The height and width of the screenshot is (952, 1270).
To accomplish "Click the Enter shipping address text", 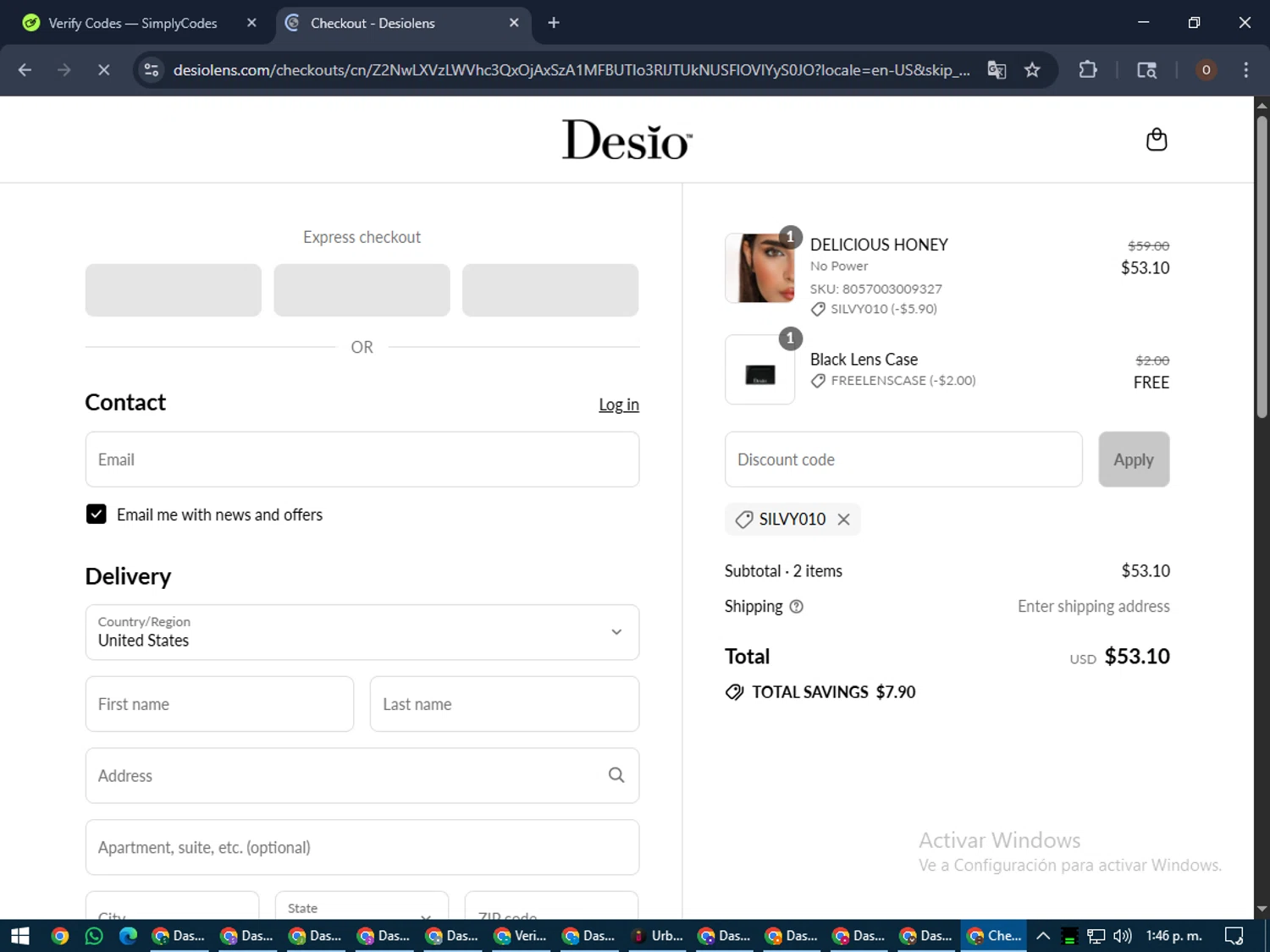I will coord(1094,607).
